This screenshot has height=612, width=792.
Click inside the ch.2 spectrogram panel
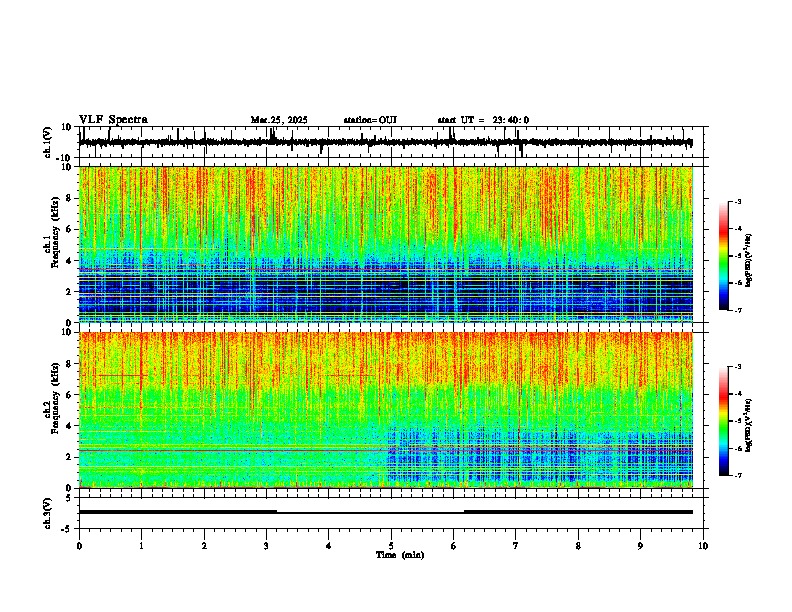[386, 410]
